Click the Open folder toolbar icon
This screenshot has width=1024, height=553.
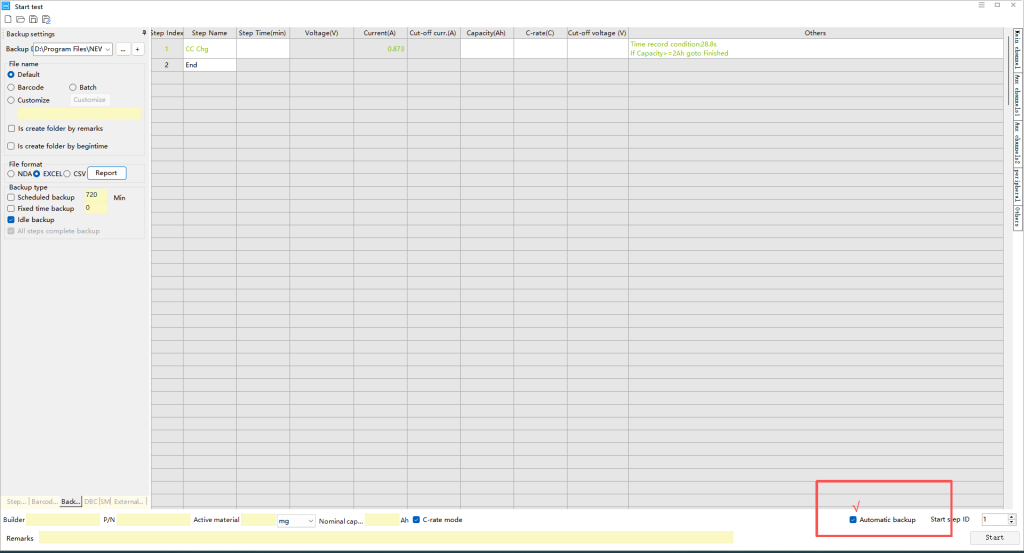[x=20, y=19]
